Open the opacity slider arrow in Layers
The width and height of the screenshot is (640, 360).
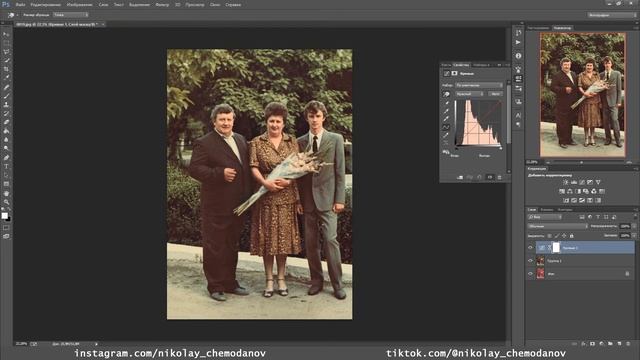click(634, 226)
